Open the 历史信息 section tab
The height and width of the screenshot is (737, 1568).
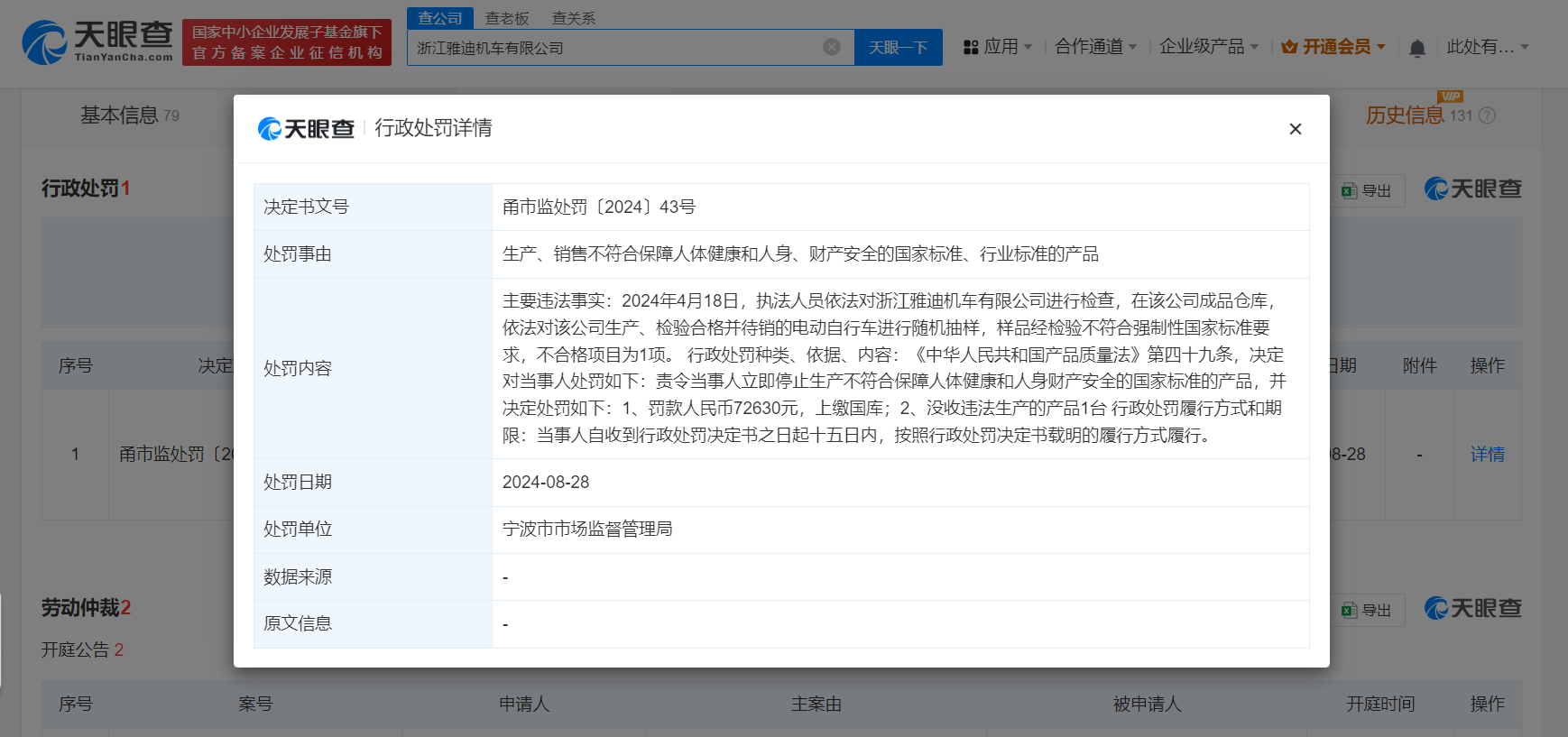pyautogui.click(x=1405, y=115)
